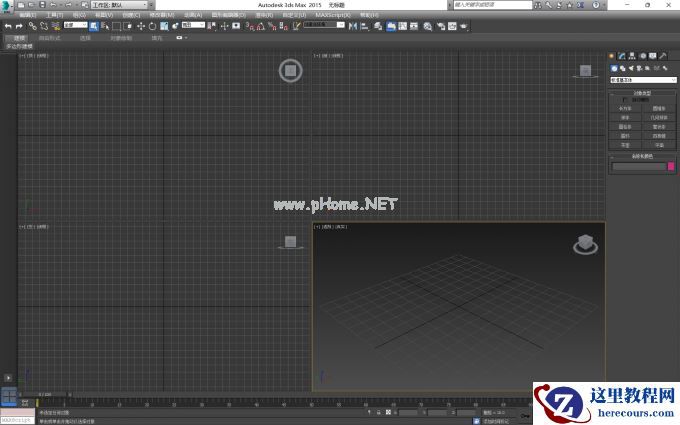Toggle Percent Snap
Image resolution: width=680 pixels, height=425 pixels.
click(272, 26)
